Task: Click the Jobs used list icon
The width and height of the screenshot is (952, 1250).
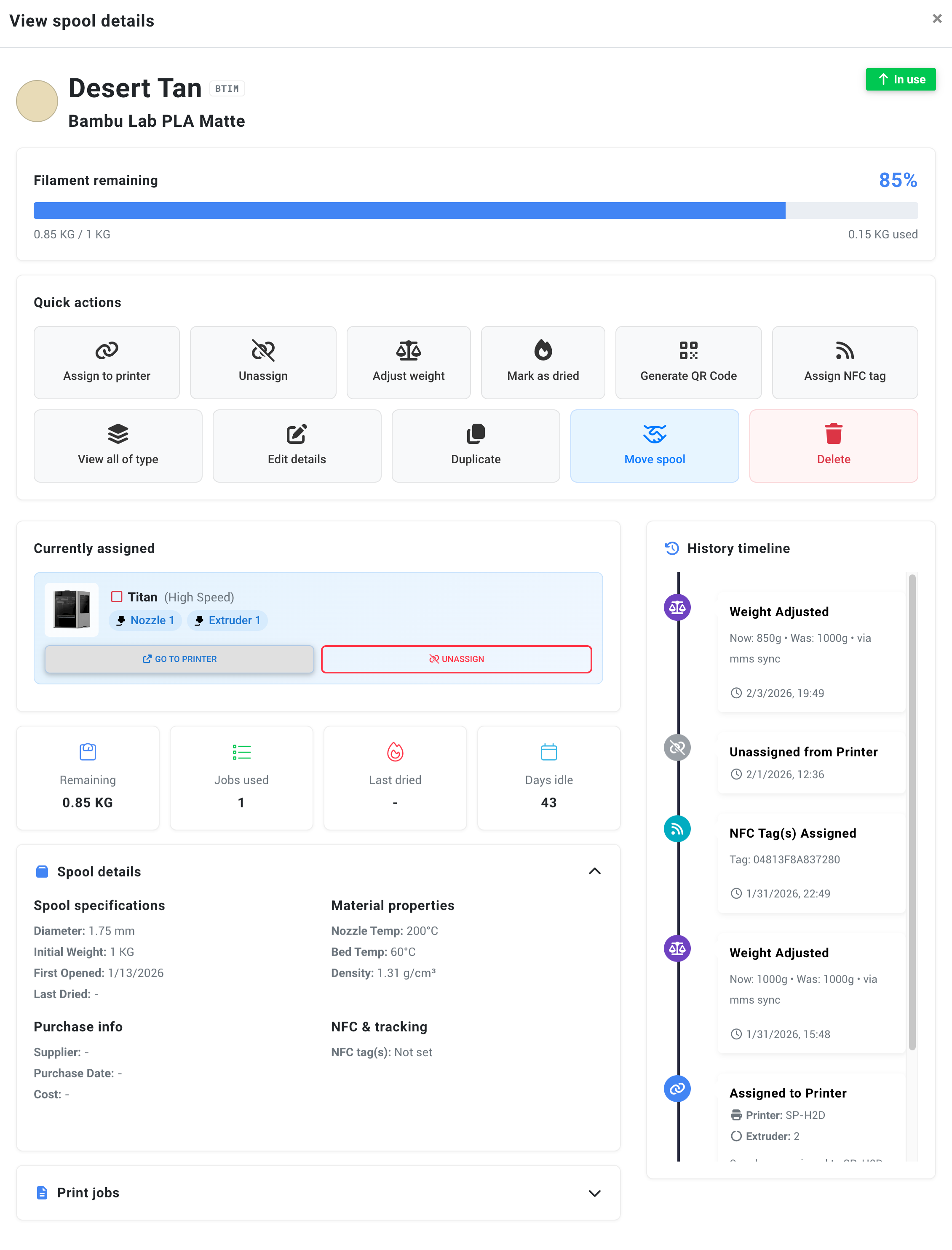Action: (241, 752)
